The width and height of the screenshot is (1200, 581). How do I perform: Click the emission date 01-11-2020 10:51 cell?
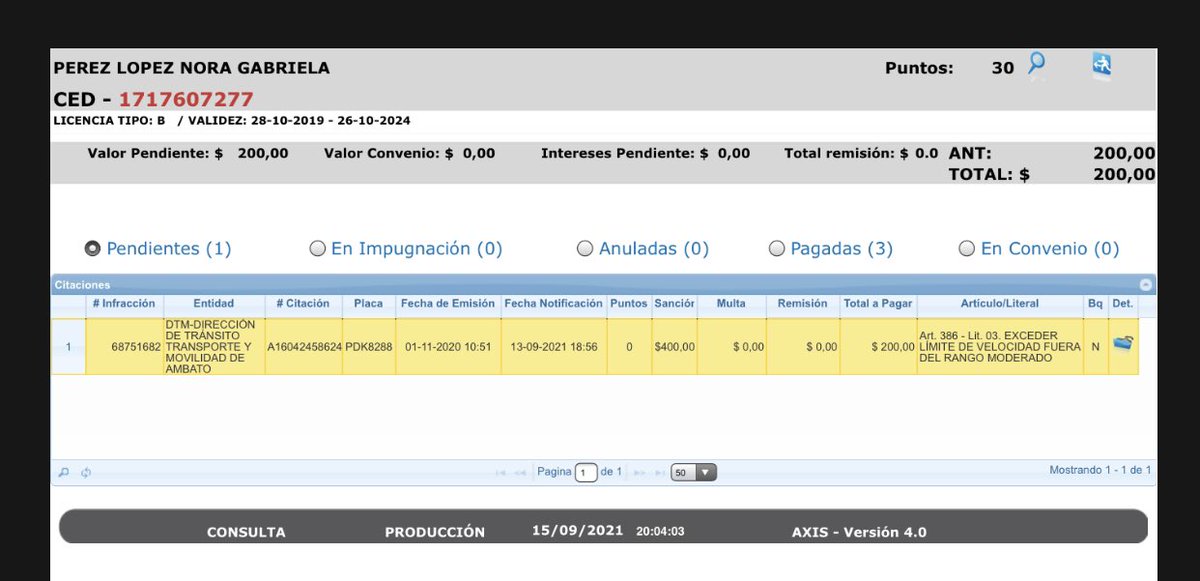click(448, 347)
